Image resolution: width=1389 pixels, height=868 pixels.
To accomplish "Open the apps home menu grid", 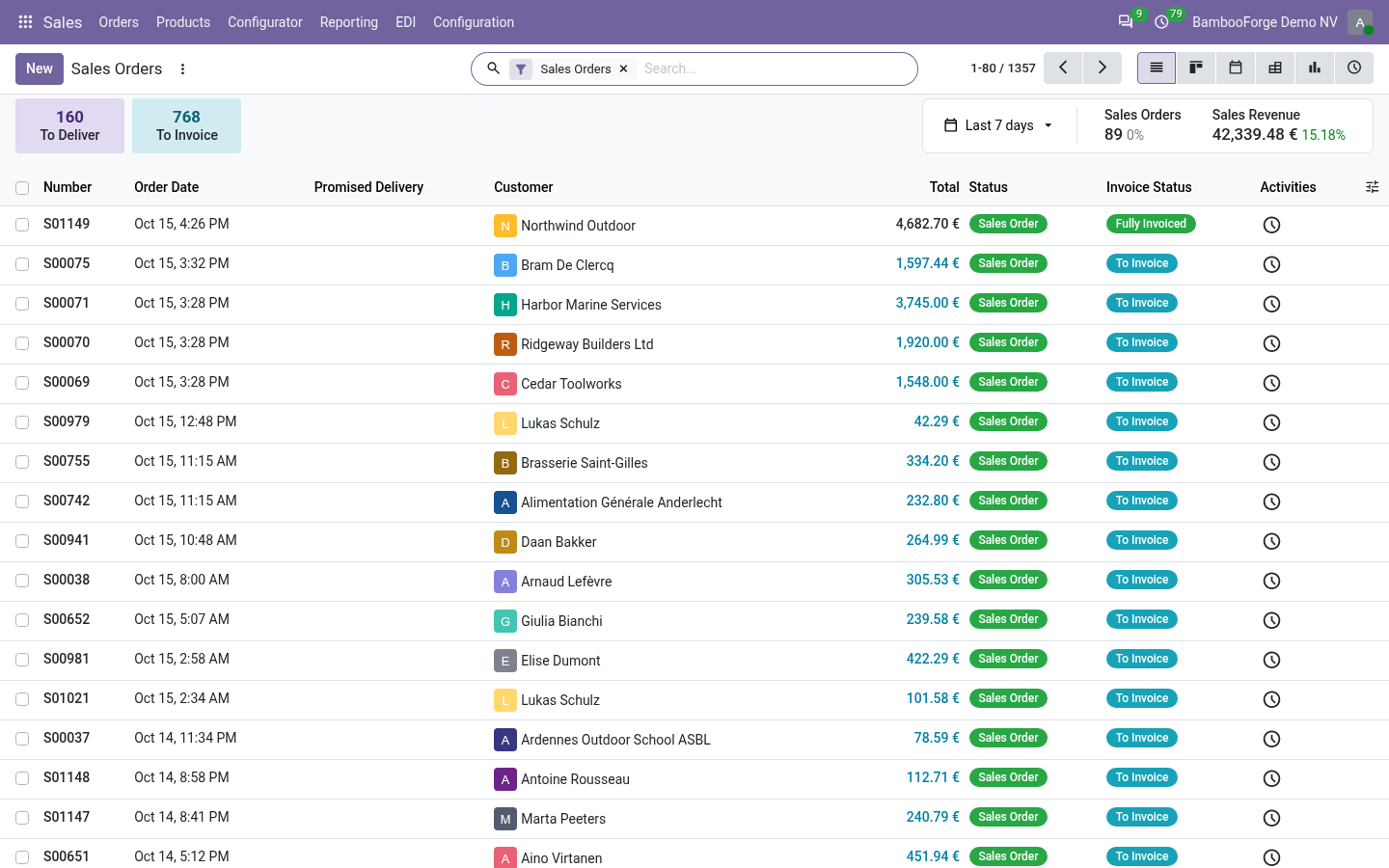I will tap(25, 22).
